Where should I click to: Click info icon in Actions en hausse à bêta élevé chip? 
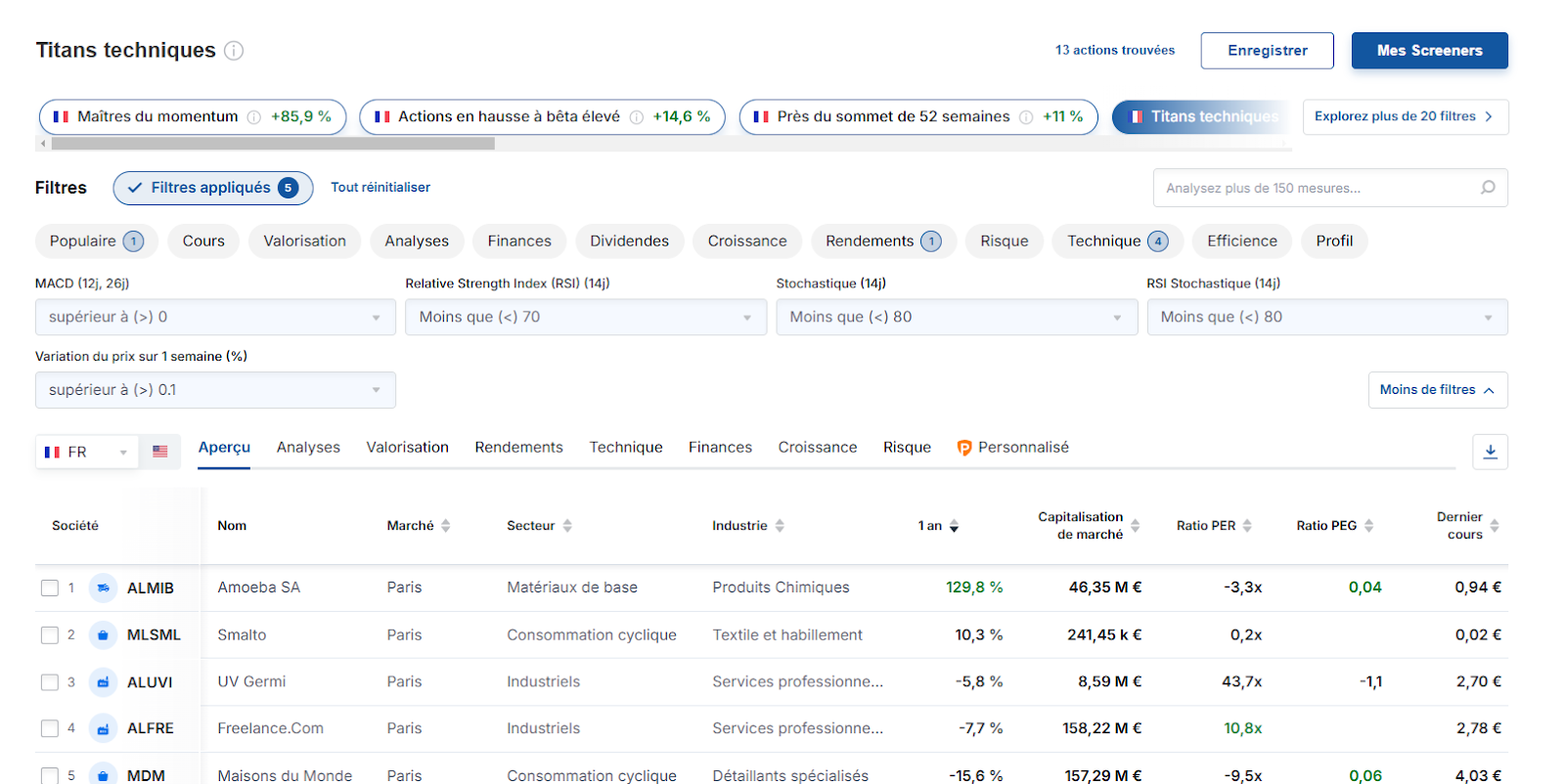click(637, 117)
